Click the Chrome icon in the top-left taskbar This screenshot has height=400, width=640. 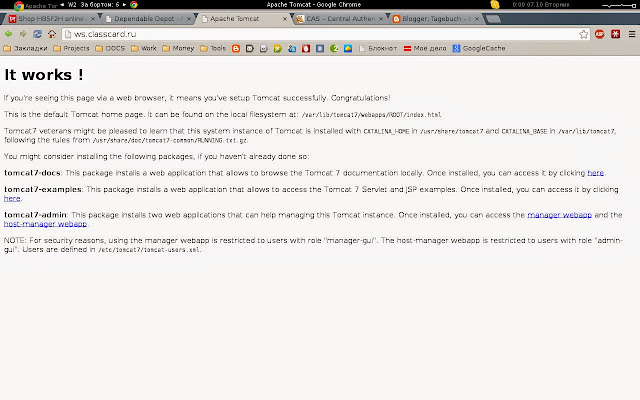click(19, 6)
